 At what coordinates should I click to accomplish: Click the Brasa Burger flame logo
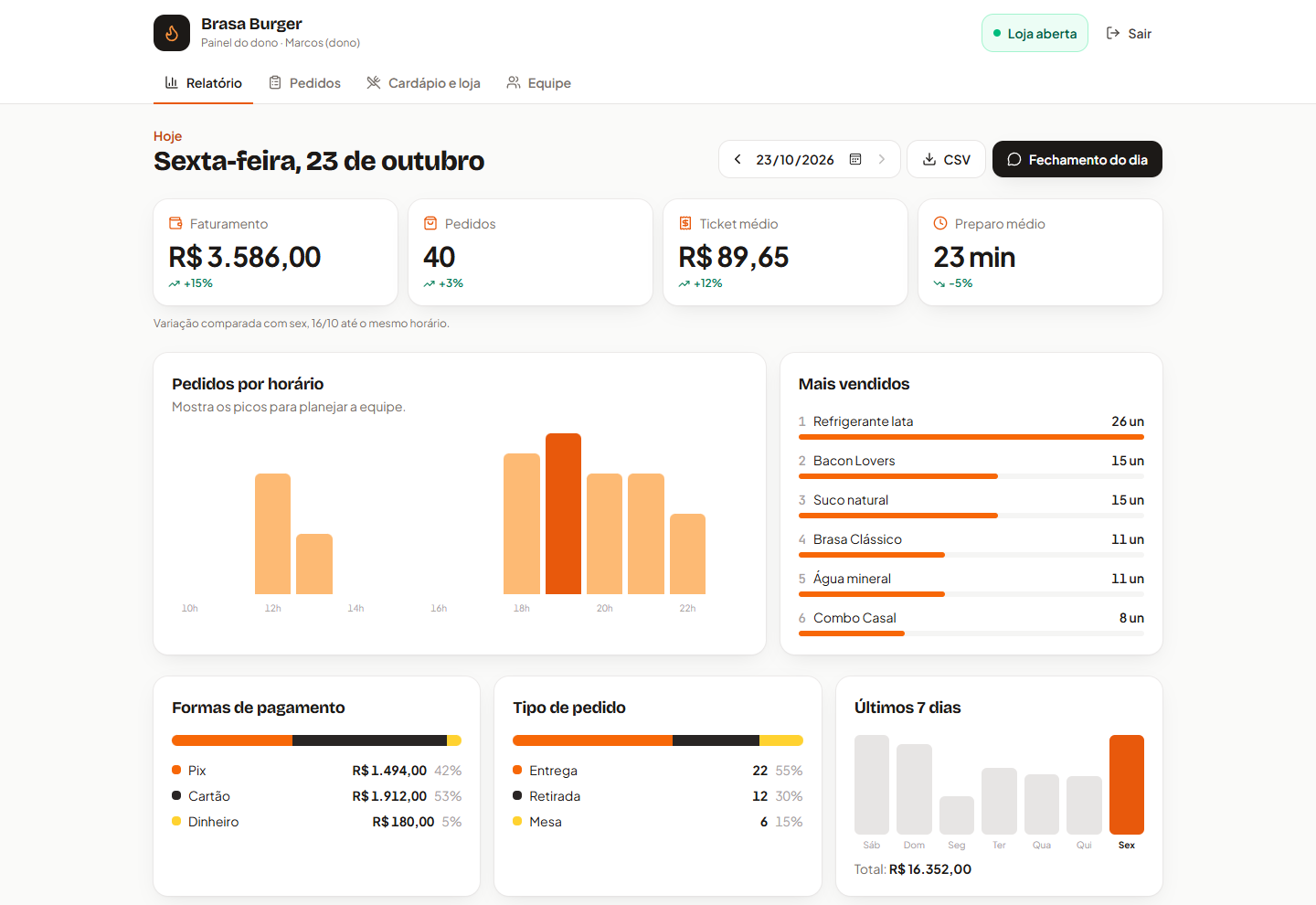[172, 33]
